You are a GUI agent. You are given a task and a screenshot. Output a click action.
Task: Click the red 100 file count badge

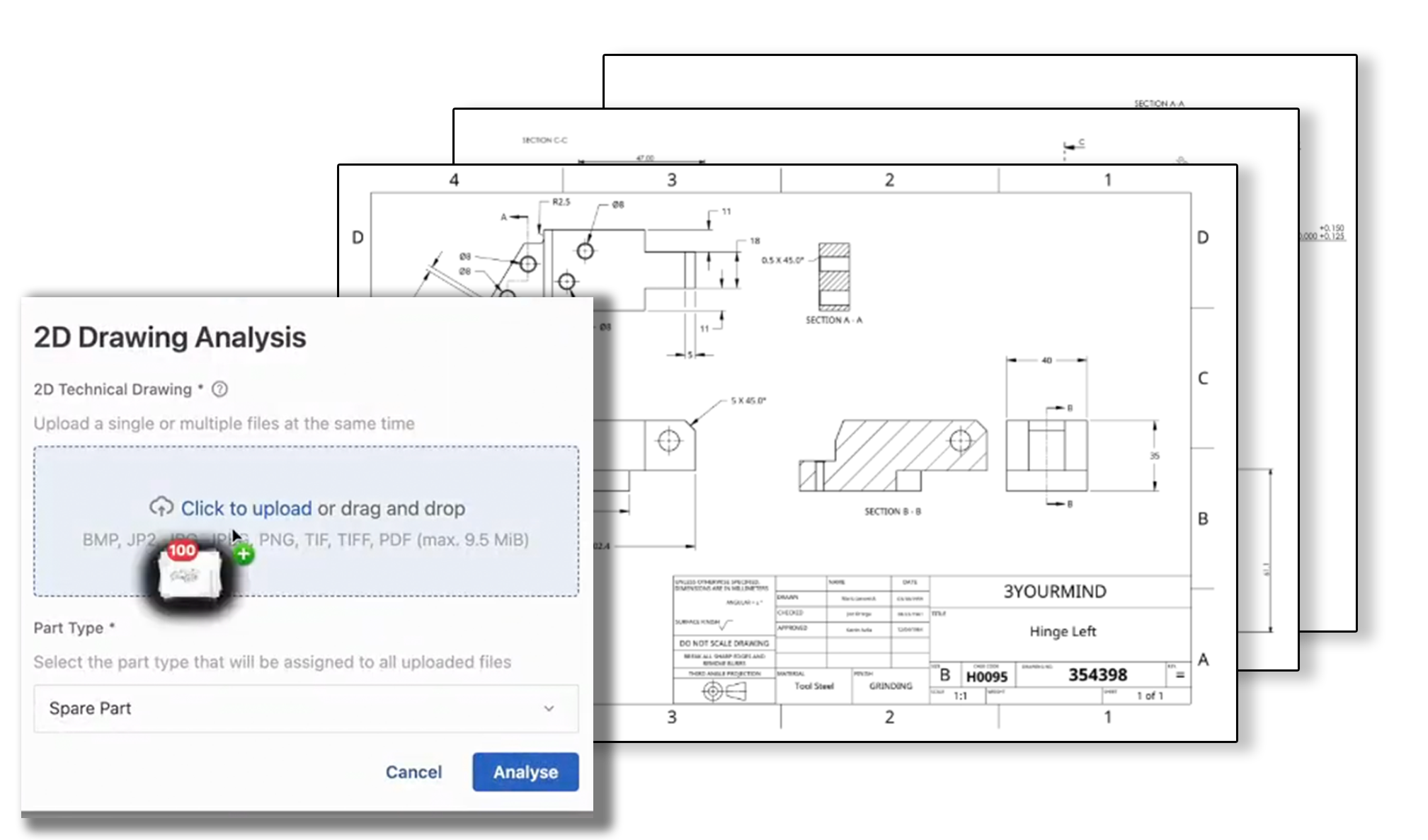click(182, 550)
